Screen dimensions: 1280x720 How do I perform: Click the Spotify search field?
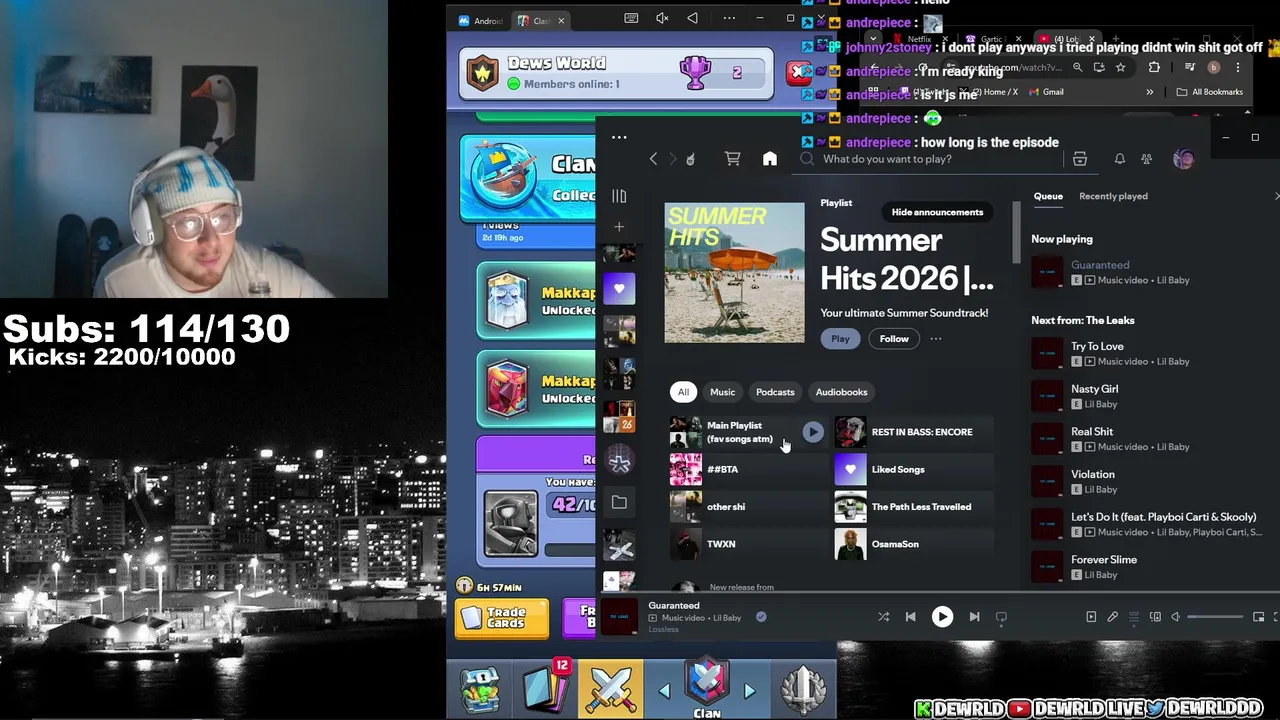930,159
